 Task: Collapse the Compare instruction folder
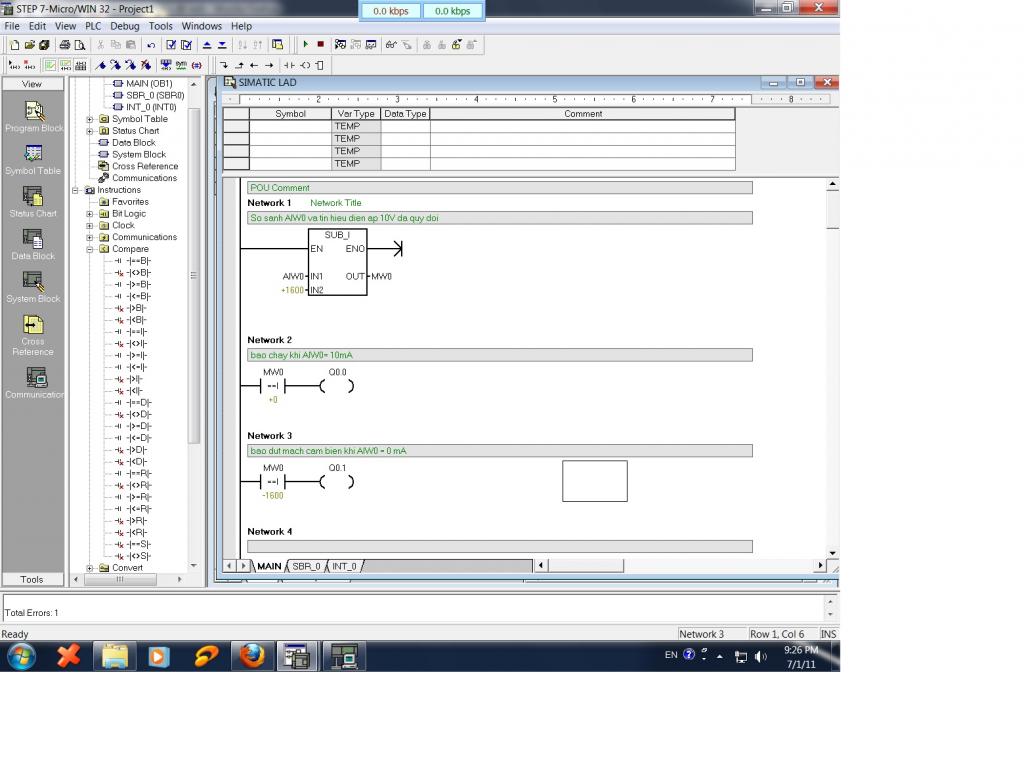pos(90,249)
